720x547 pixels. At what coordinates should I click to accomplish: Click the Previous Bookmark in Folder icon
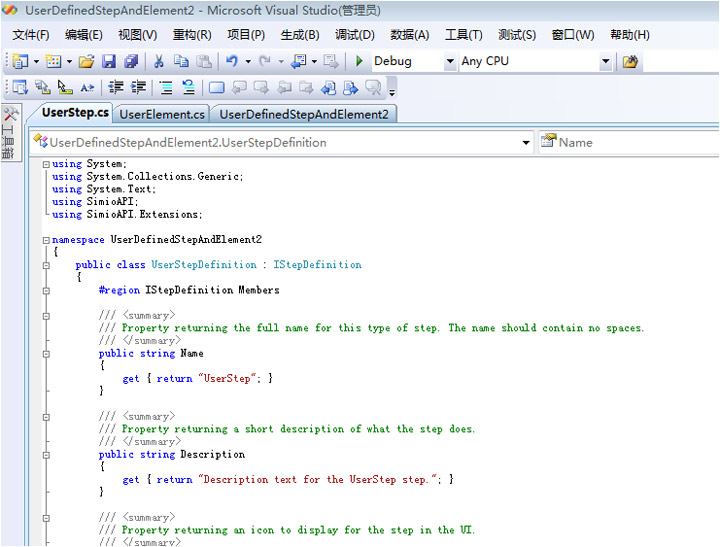click(284, 87)
